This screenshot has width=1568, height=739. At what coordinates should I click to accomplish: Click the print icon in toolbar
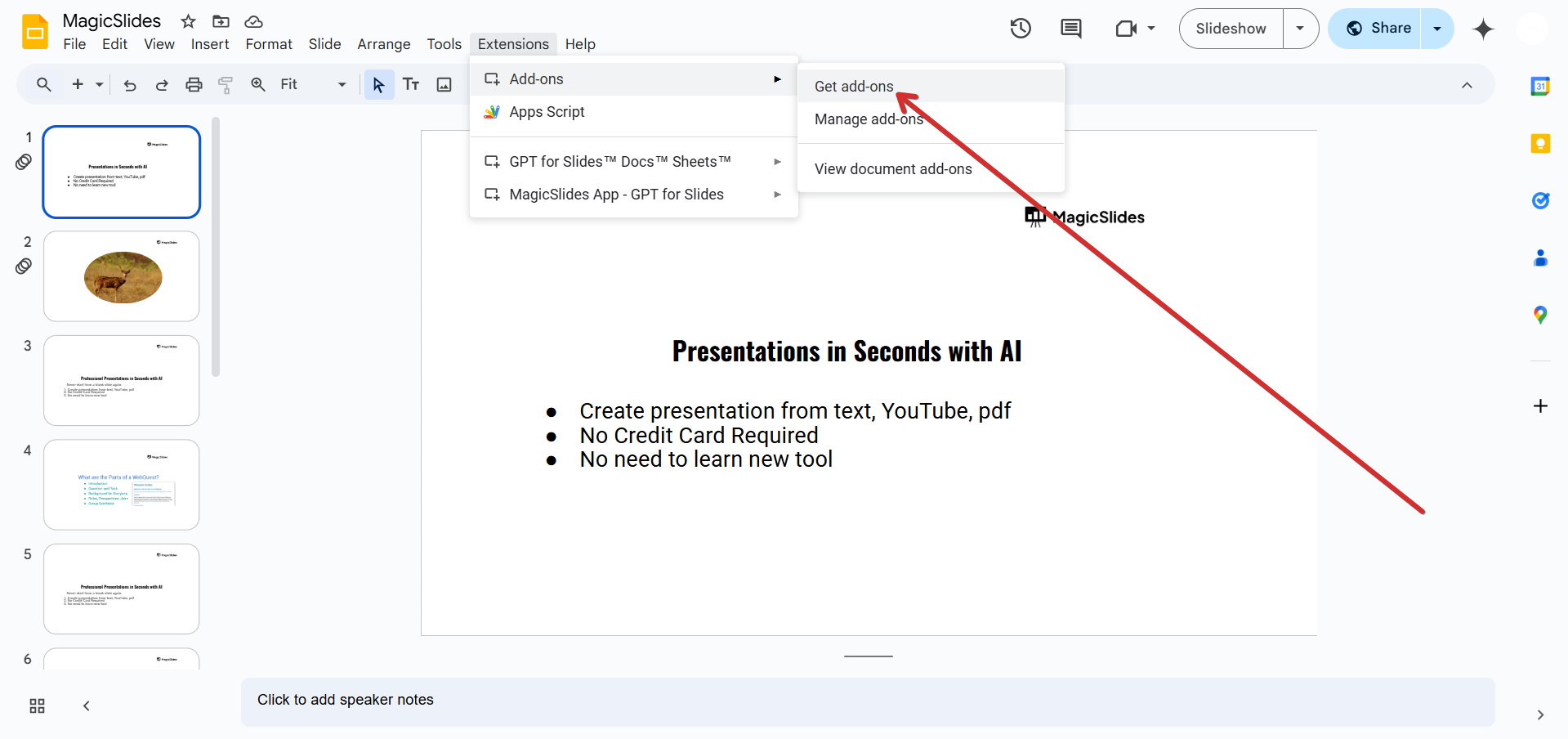(194, 84)
